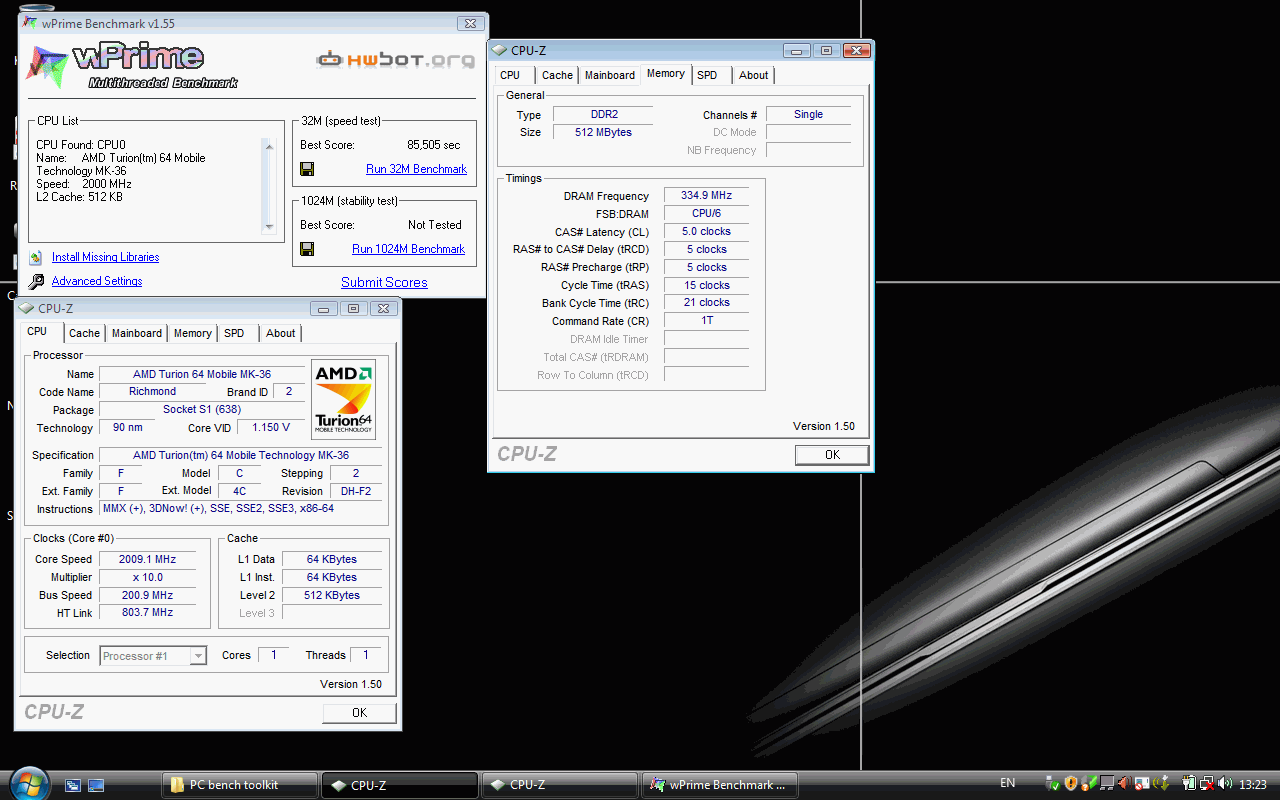
Task: Click the wPrime Multithreaded Benchmark logo
Action: pos(132,64)
